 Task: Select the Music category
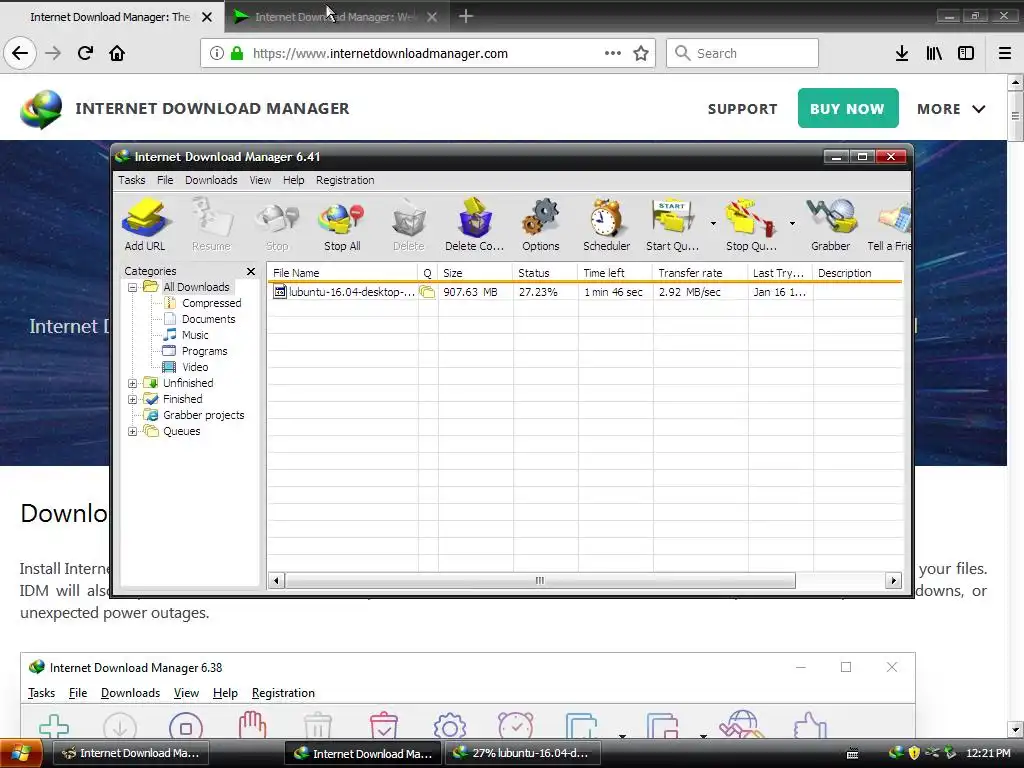click(195, 335)
